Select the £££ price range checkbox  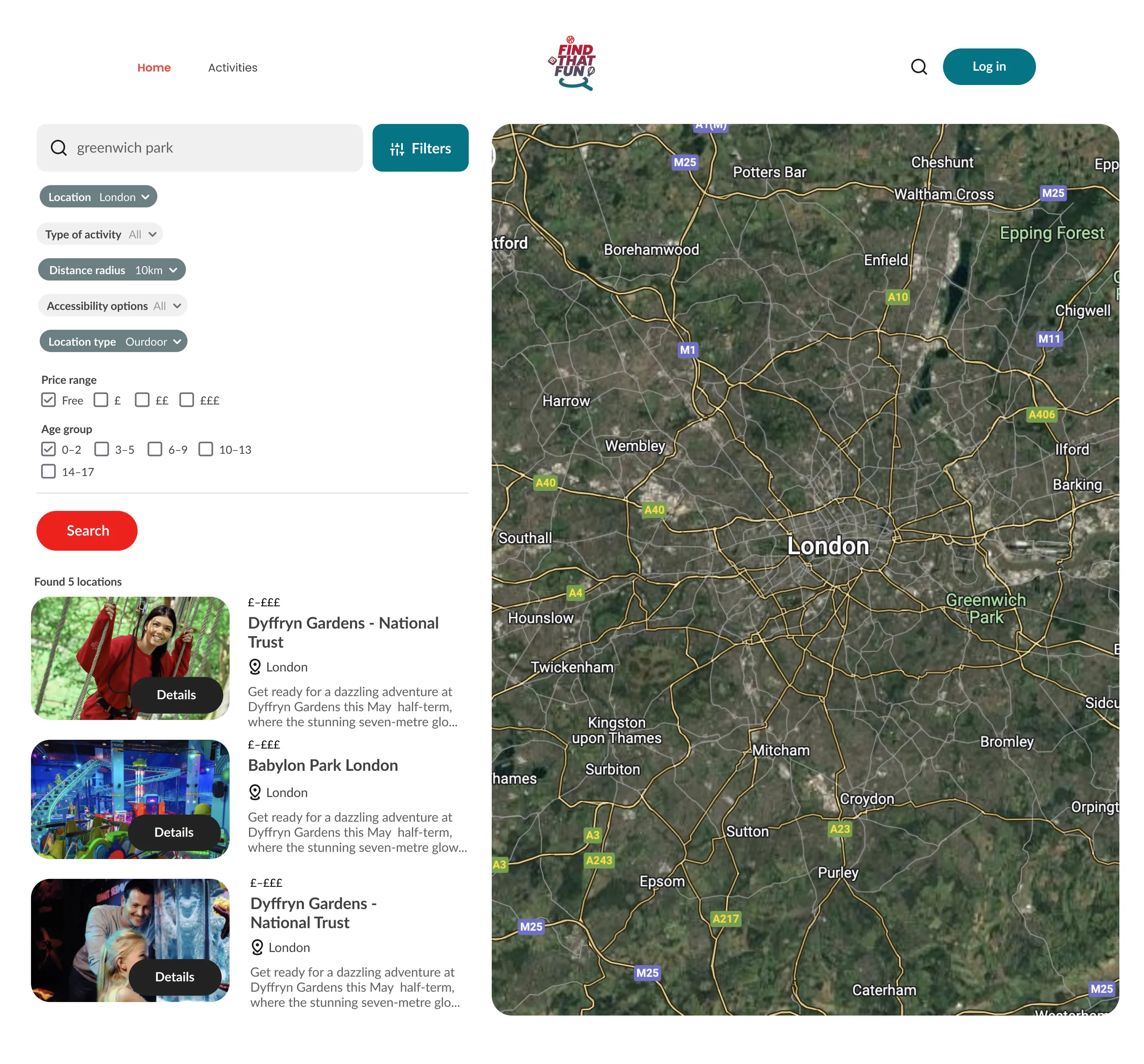pos(186,400)
